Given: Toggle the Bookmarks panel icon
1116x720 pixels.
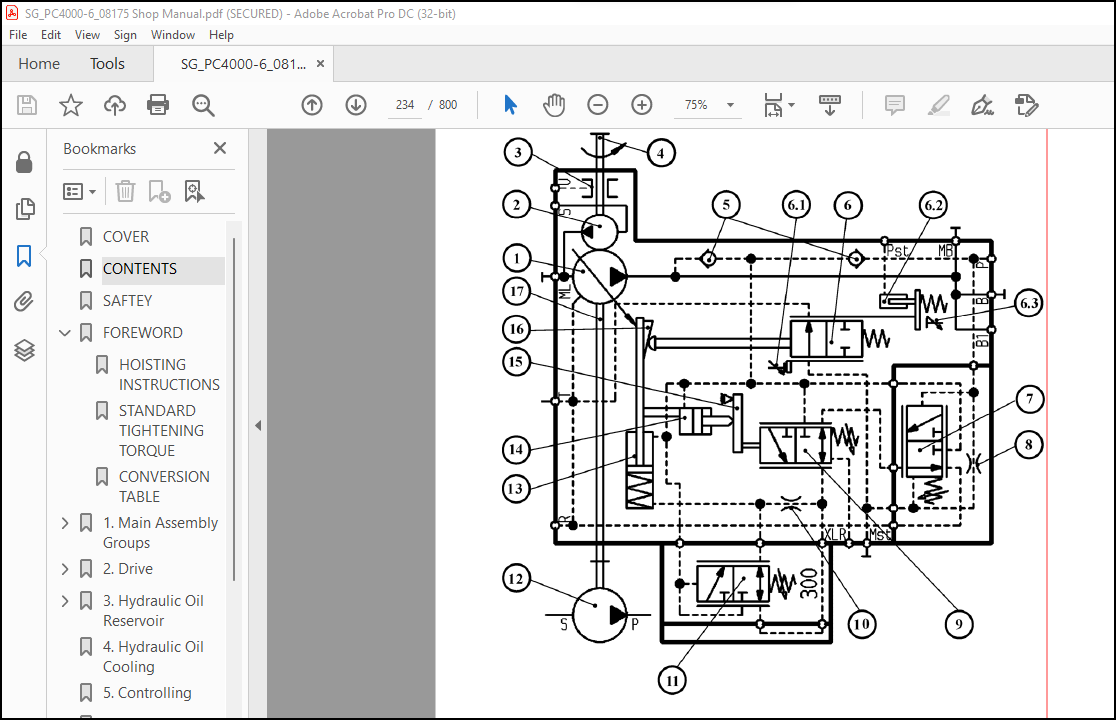Looking at the screenshot, I should pos(24,255).
